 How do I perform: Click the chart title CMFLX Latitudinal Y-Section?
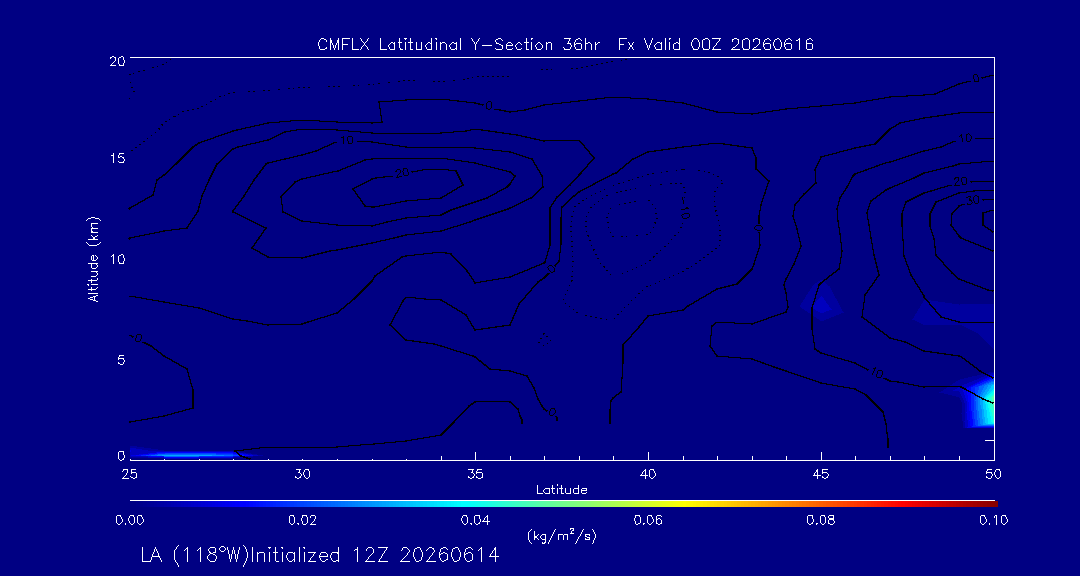[435, 45]
